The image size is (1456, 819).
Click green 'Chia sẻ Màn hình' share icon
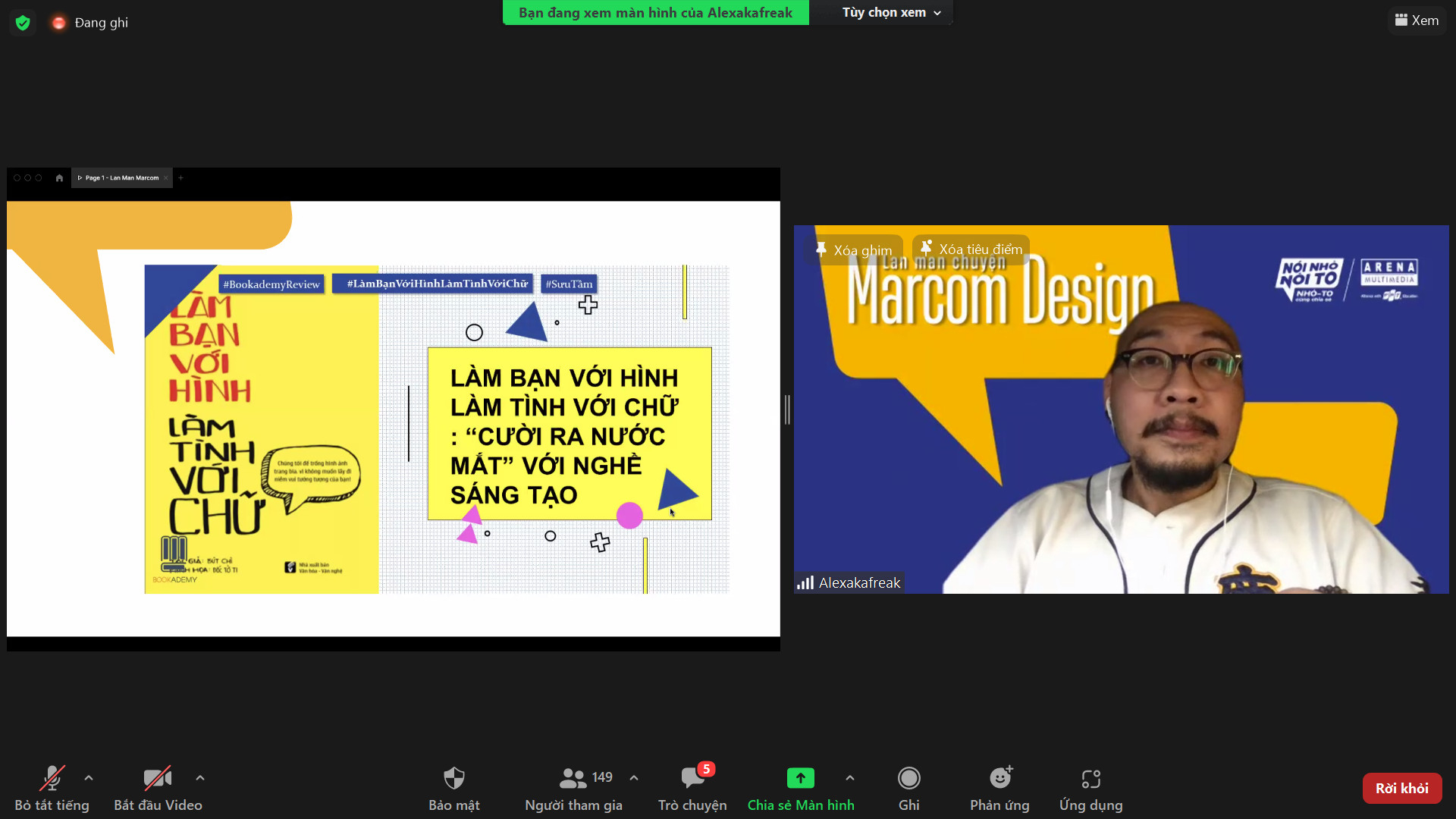click(x=801, y=778)
